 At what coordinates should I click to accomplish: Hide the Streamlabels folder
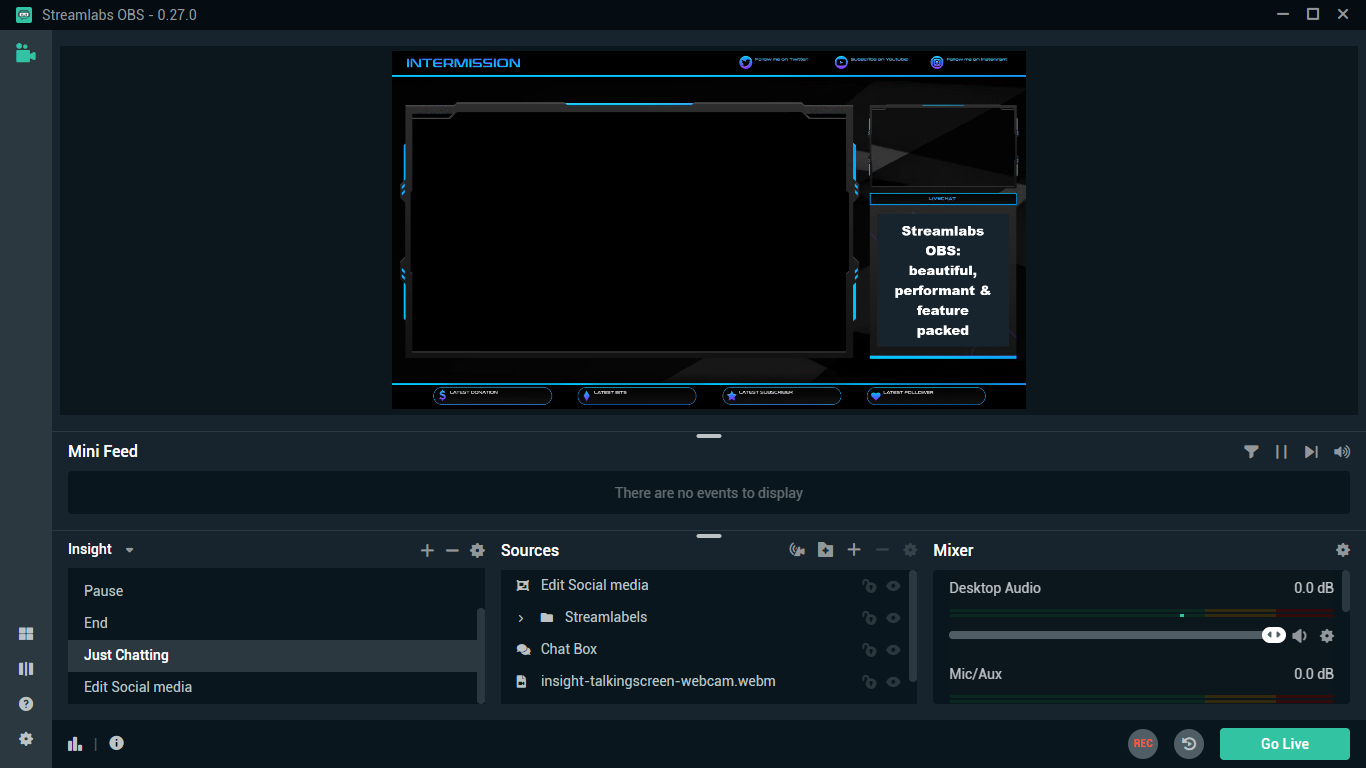coord(894,618)
